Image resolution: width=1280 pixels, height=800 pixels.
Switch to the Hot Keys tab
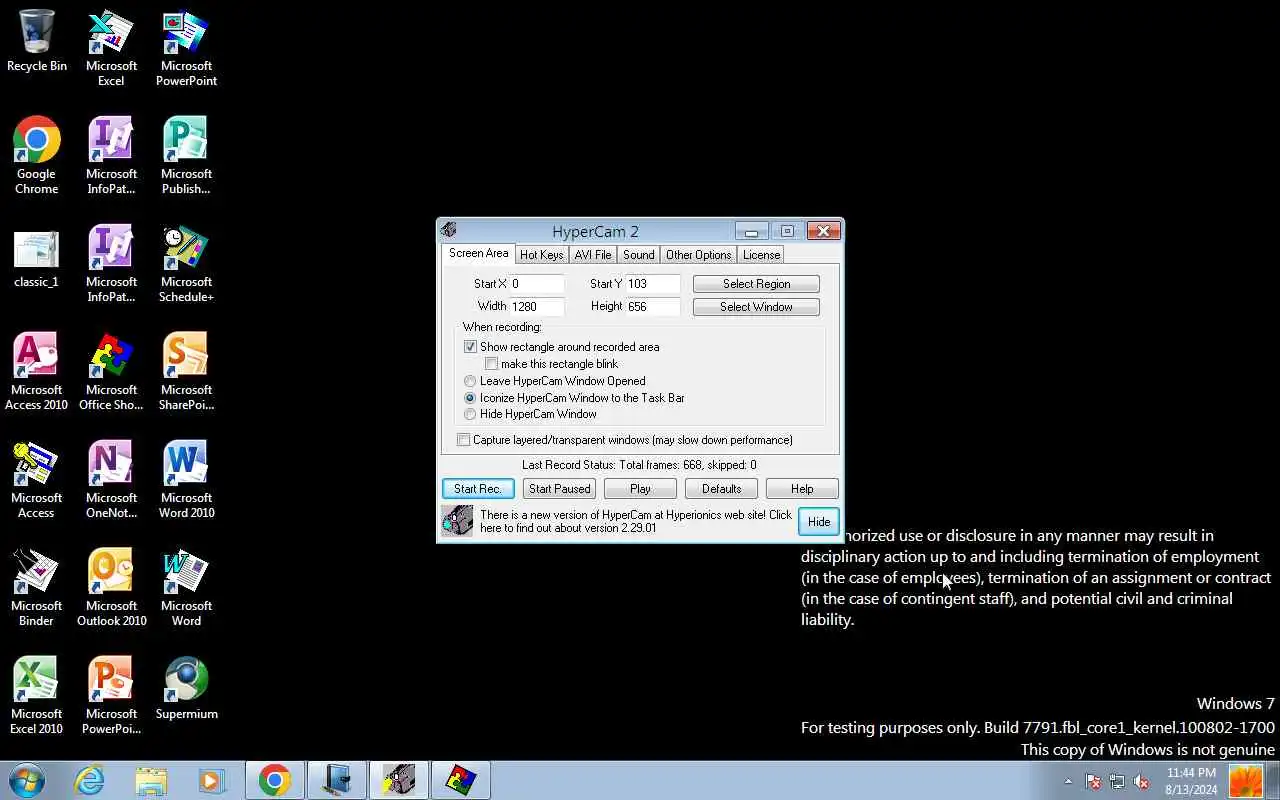click(x=541, y=255)
